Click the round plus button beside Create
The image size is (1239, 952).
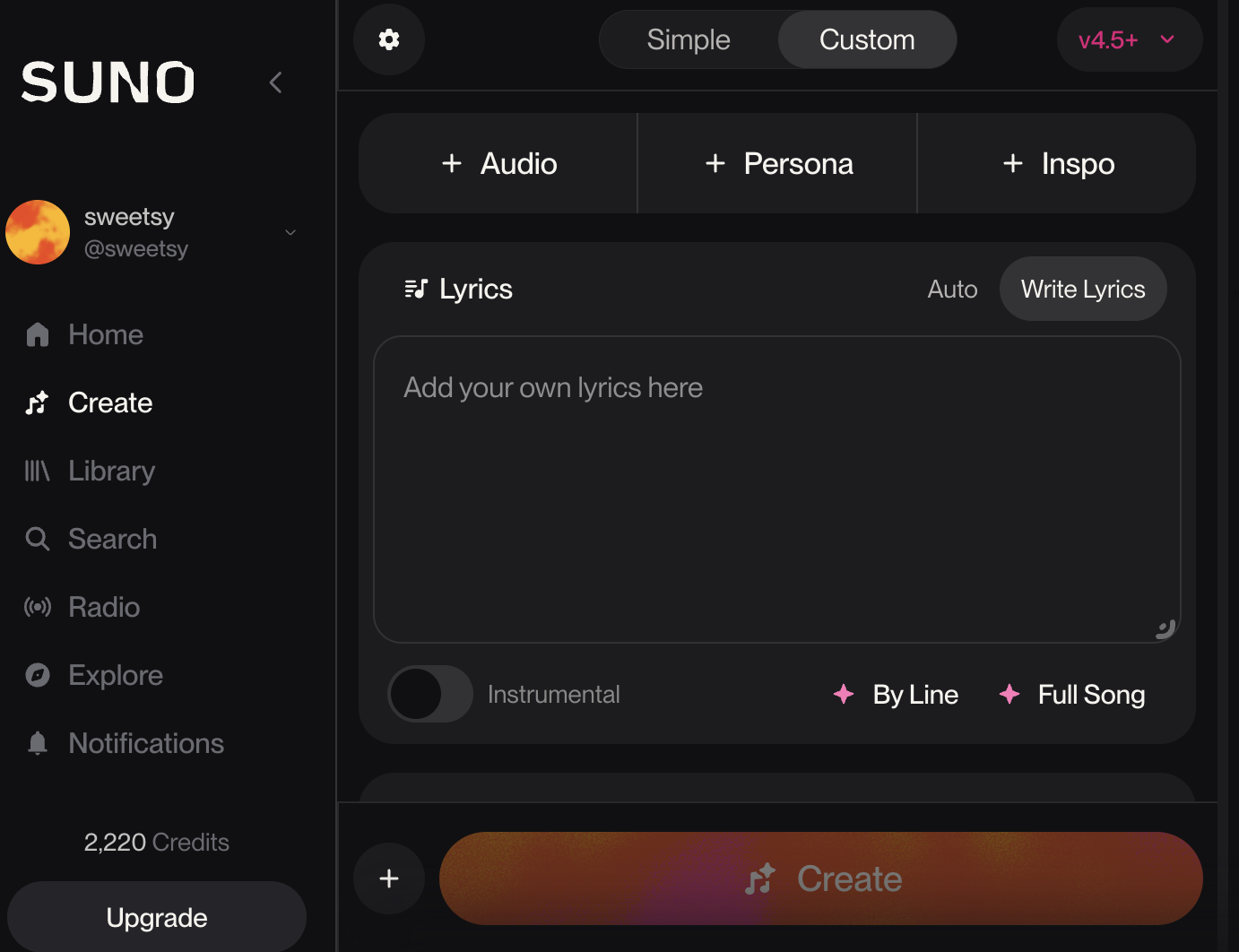pos(389,878)
